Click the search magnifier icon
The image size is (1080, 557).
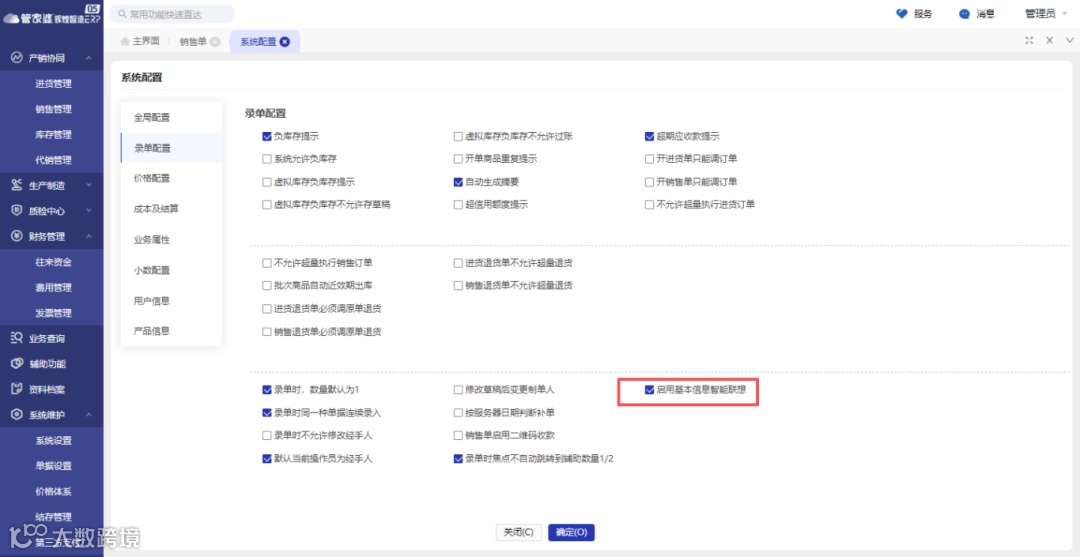click(x=122, y=14)
